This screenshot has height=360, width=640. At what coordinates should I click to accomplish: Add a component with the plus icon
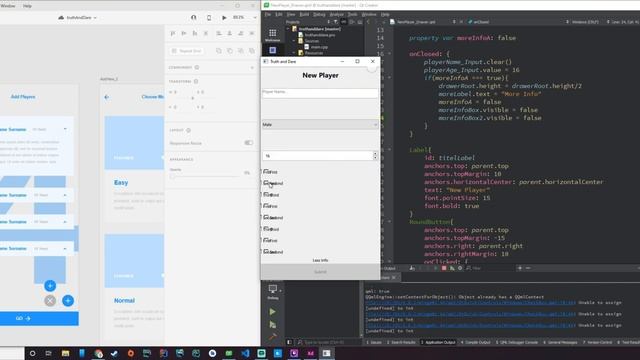click(252, 67)
